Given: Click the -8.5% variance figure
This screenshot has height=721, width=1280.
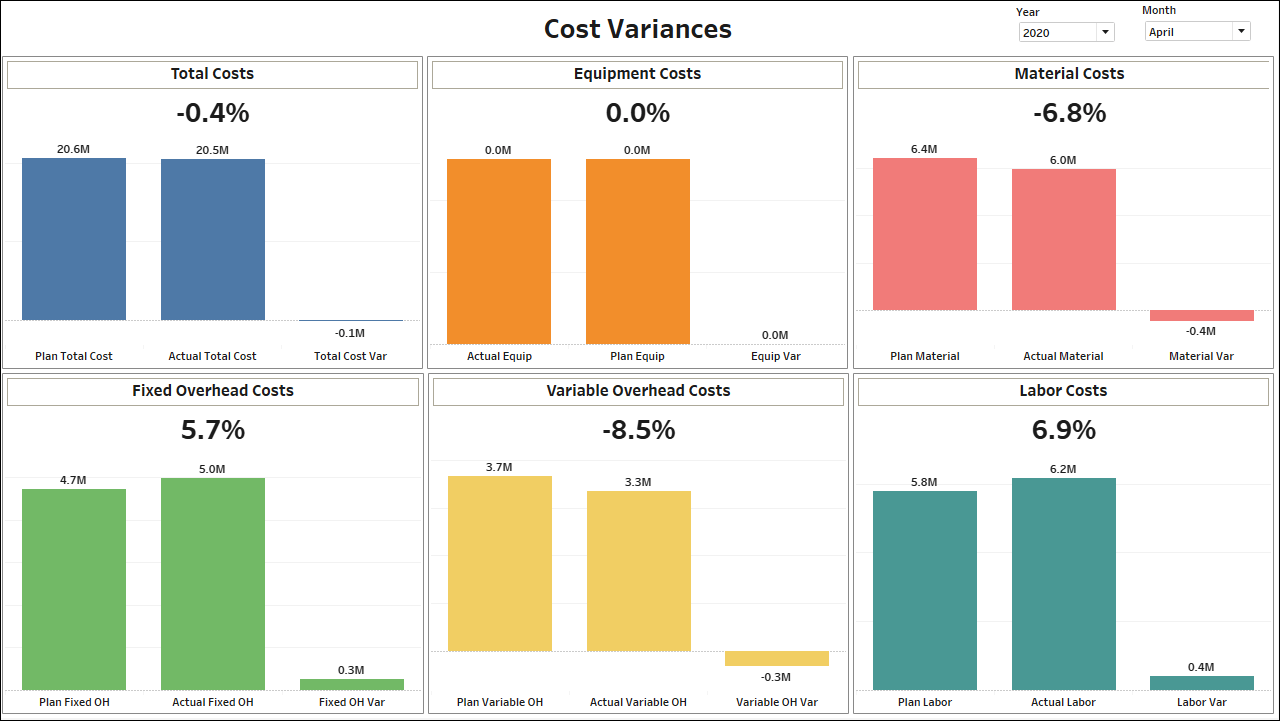Looking at the screenshot, I should [x=637, y=430].
